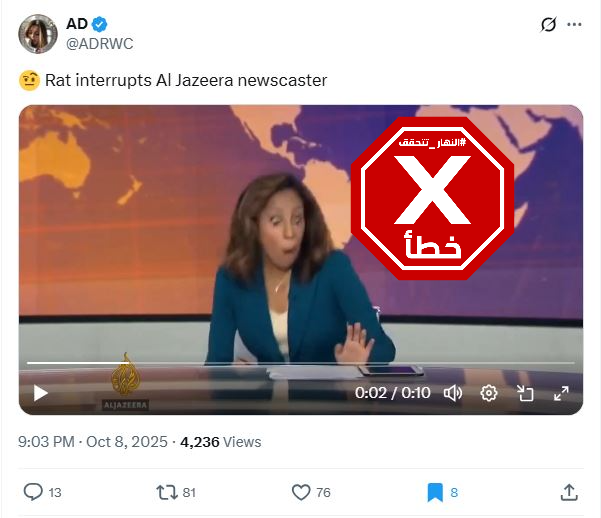Click the red fact-check stamp overlay

433,198
